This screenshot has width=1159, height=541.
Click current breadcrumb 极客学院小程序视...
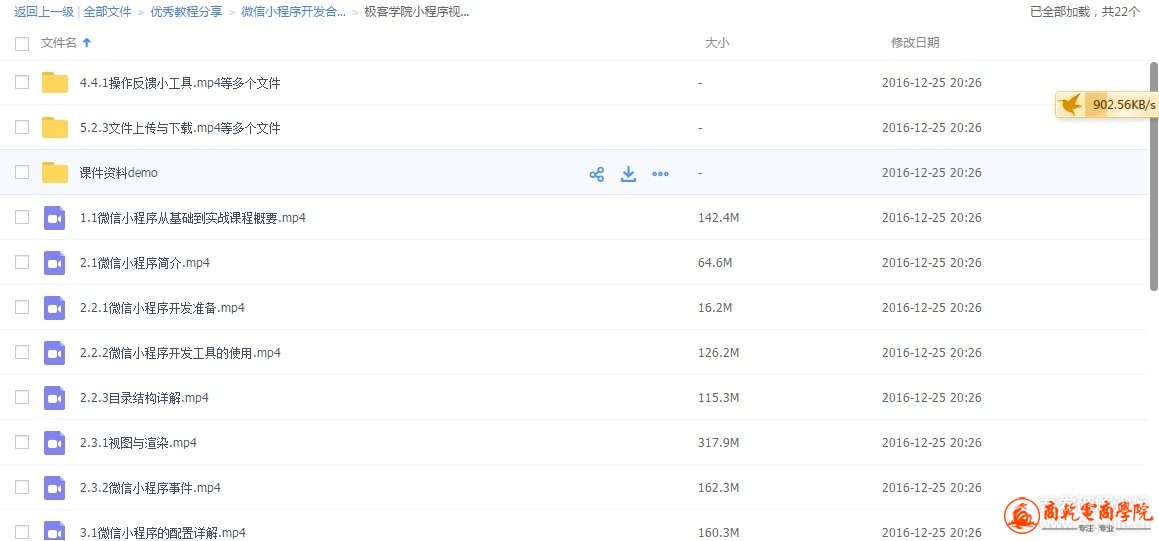point(417,12)
